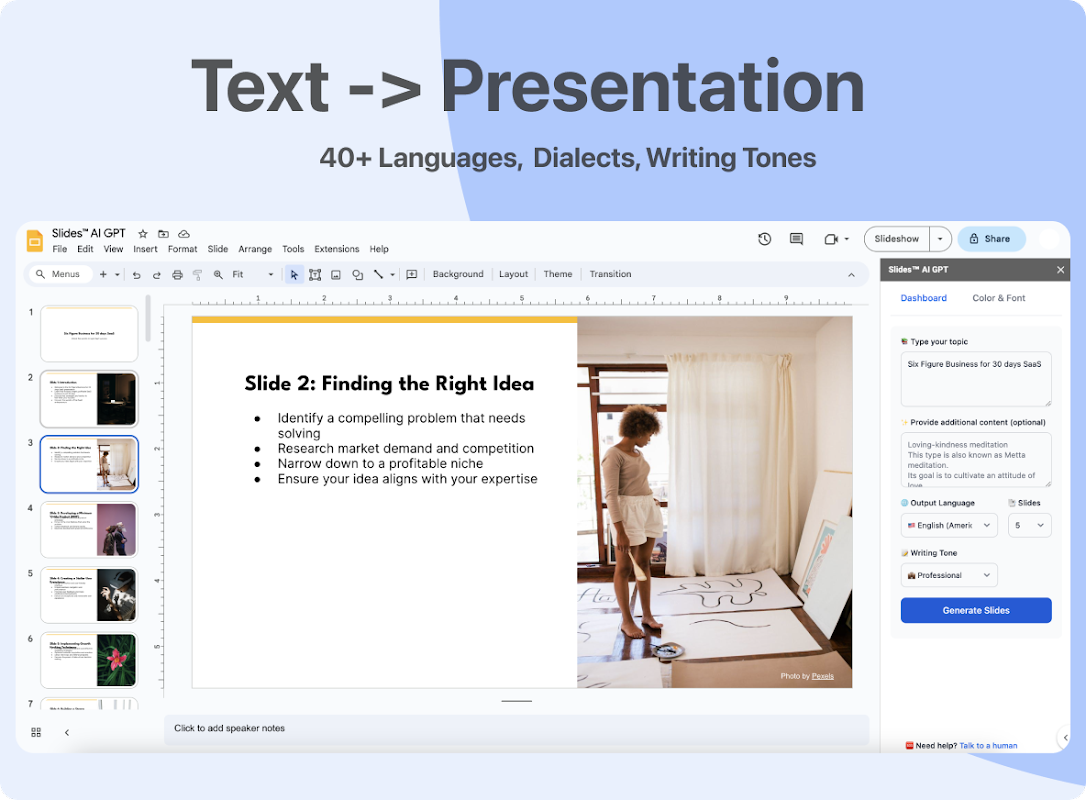The width and height of the screenshot is (1086, 800).
Task: Select the shape tool
Action: click(x=357, y=275)
